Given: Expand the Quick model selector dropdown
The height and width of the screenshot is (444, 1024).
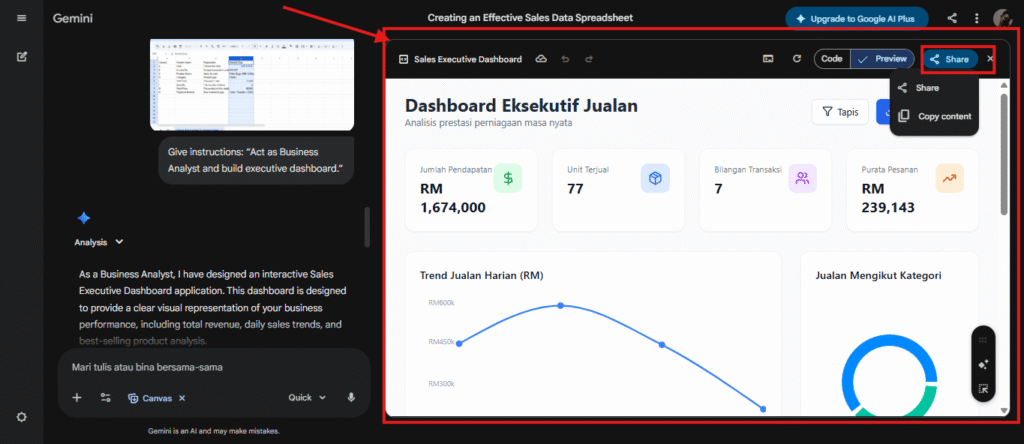Looking at the screenshot, I should pos(307,397).
